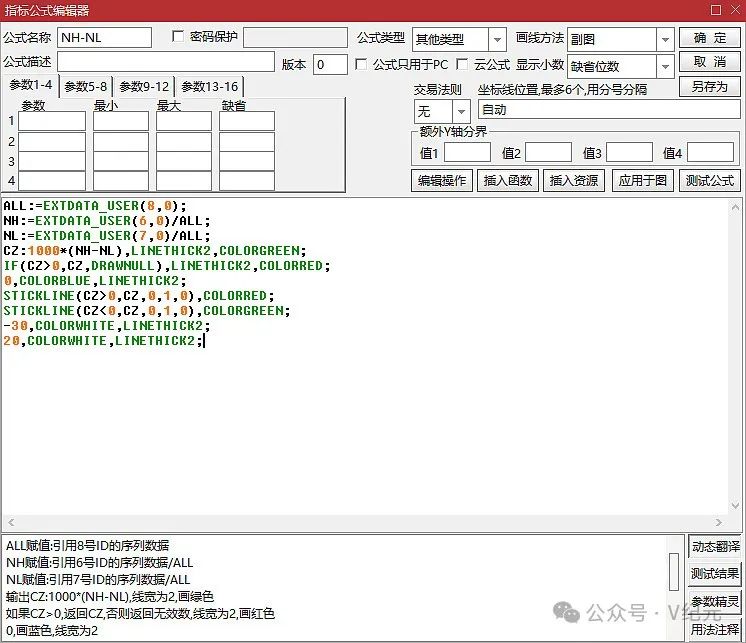
Task: Click row 1 缺省 field
Action: pyautogui.click(x=247, y=121)
